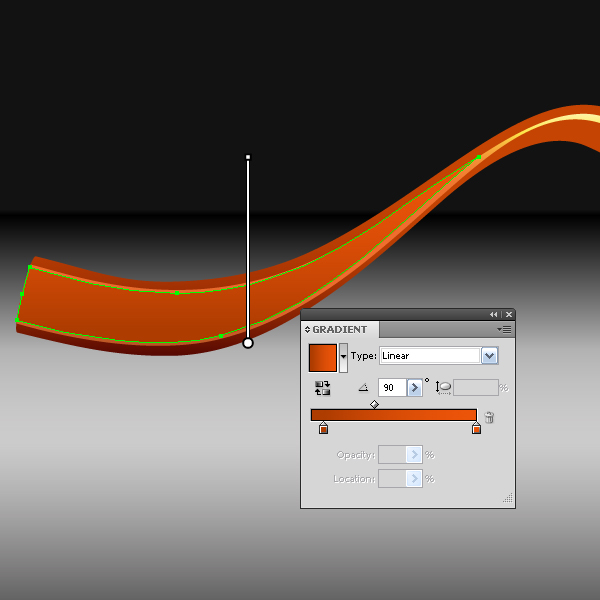This screenshot has height=600, width=600.
Task: Click the gradient fill preview swatch
Action: (x=323, y=357)
